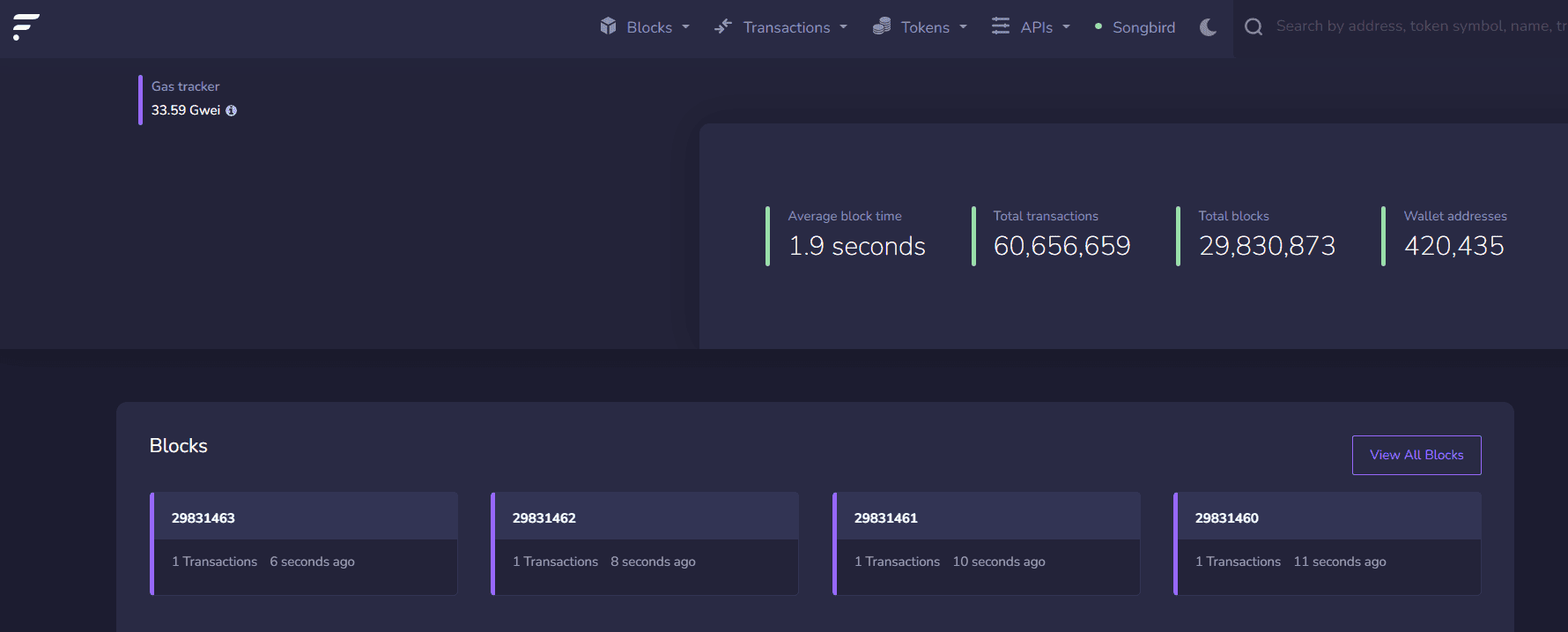
Task: Click the green Songbird network dot
Action: click(x=1098, y=26)
